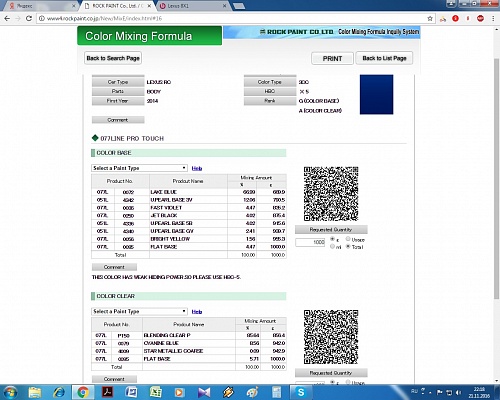500x400 pixels.
Task: Click the Color Clear QR code
Action: (331, 337)
